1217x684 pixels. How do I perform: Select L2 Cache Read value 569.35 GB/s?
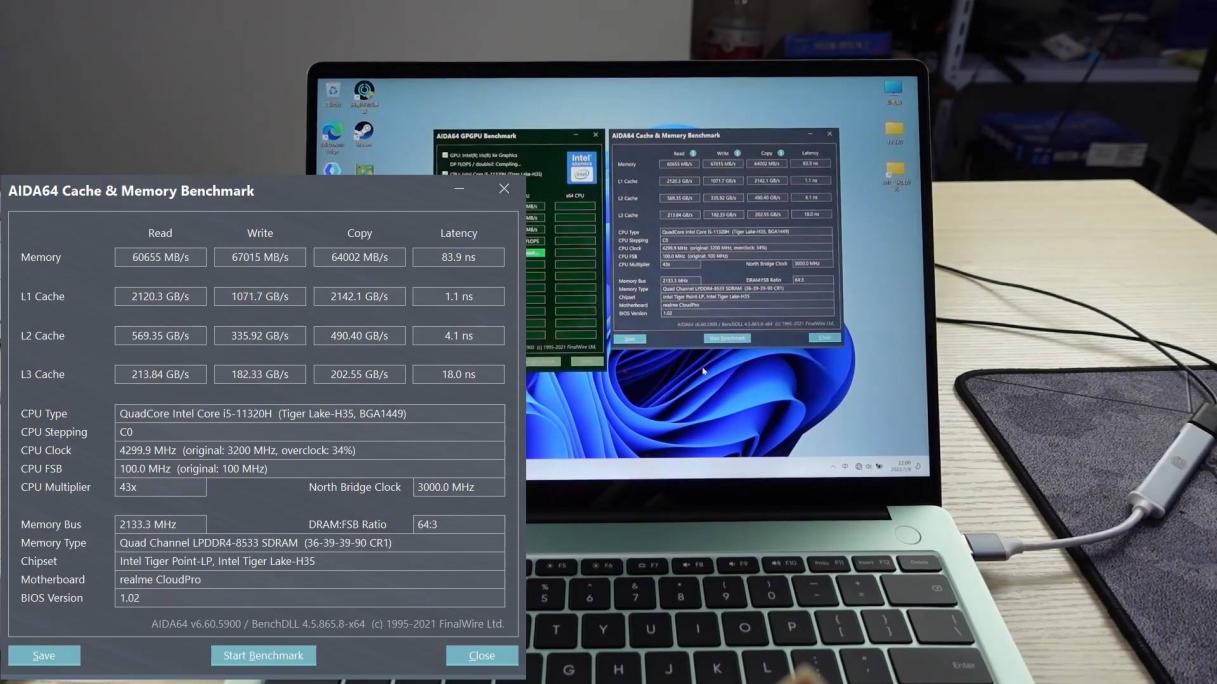click(x=160, y=335)
